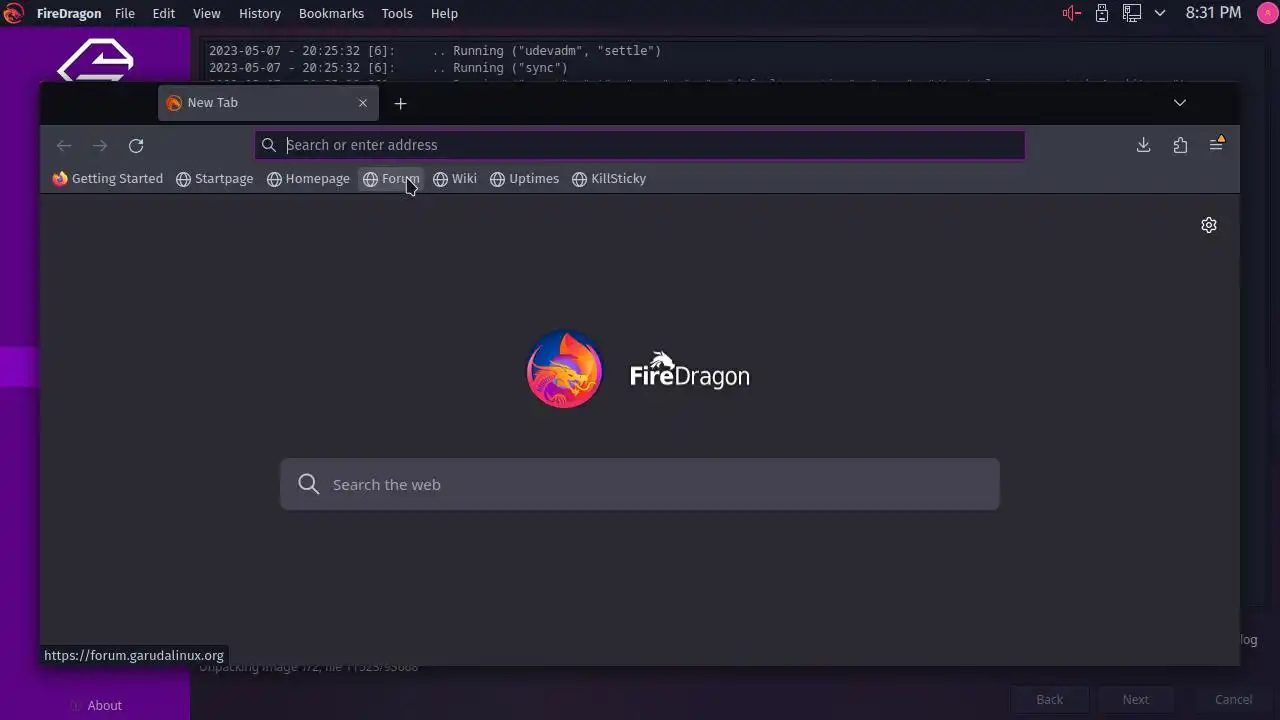Expand the system tray hidden icons arrow

pos(1160,13)
